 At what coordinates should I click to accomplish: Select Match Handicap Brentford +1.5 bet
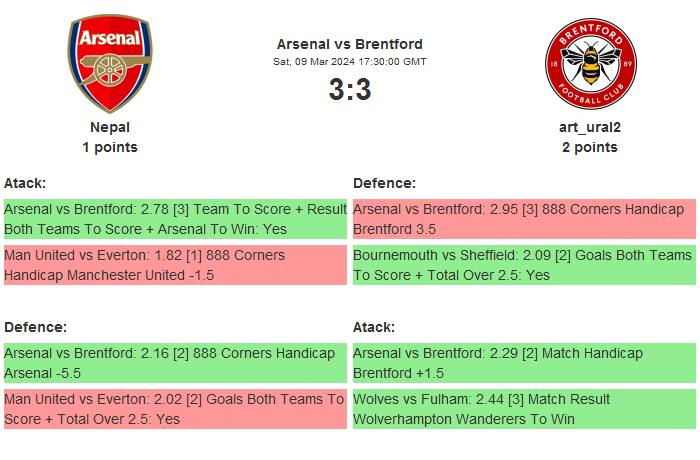[524, 363]
